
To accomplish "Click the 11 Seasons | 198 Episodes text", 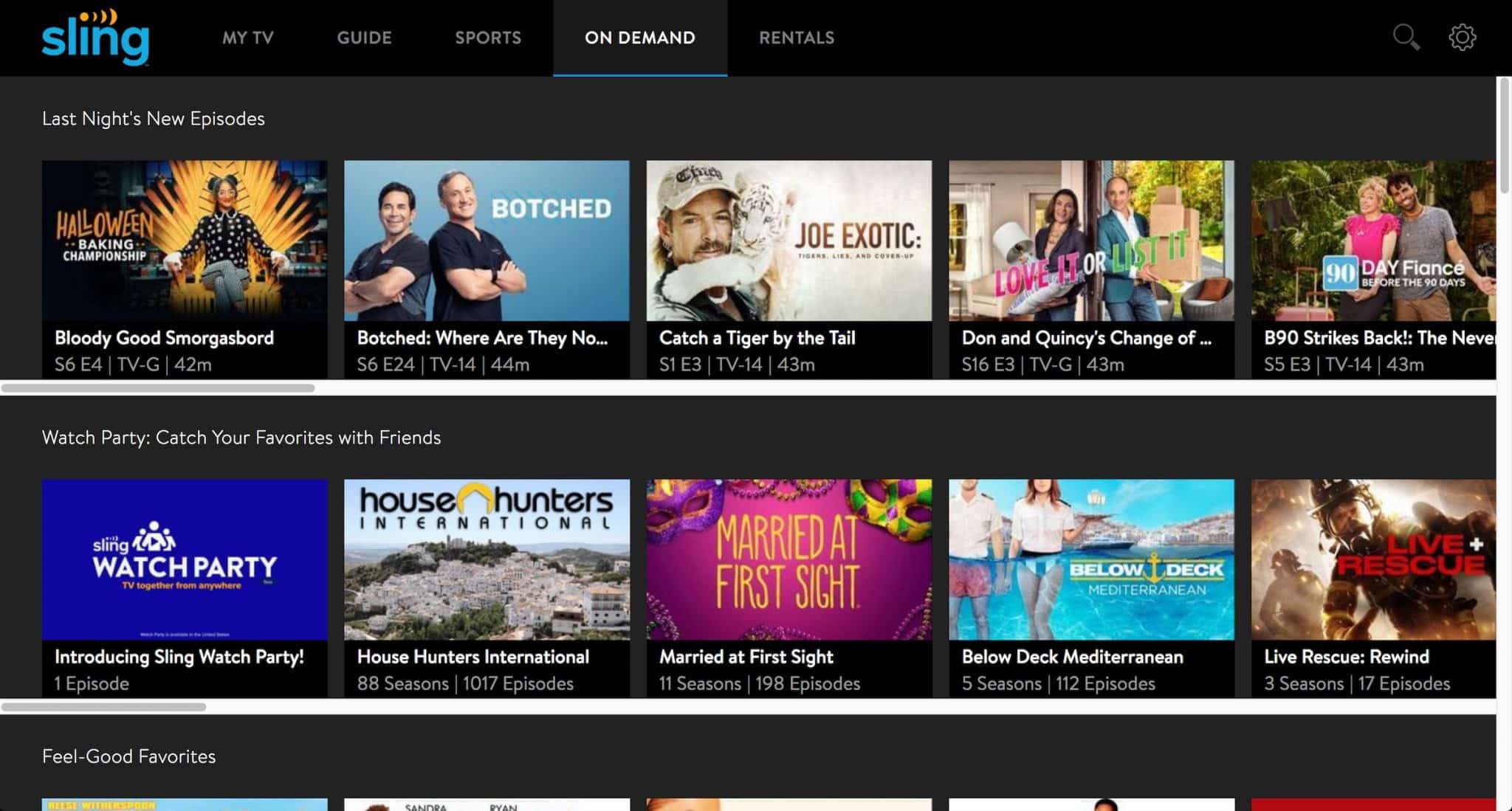I will point(760,683).
